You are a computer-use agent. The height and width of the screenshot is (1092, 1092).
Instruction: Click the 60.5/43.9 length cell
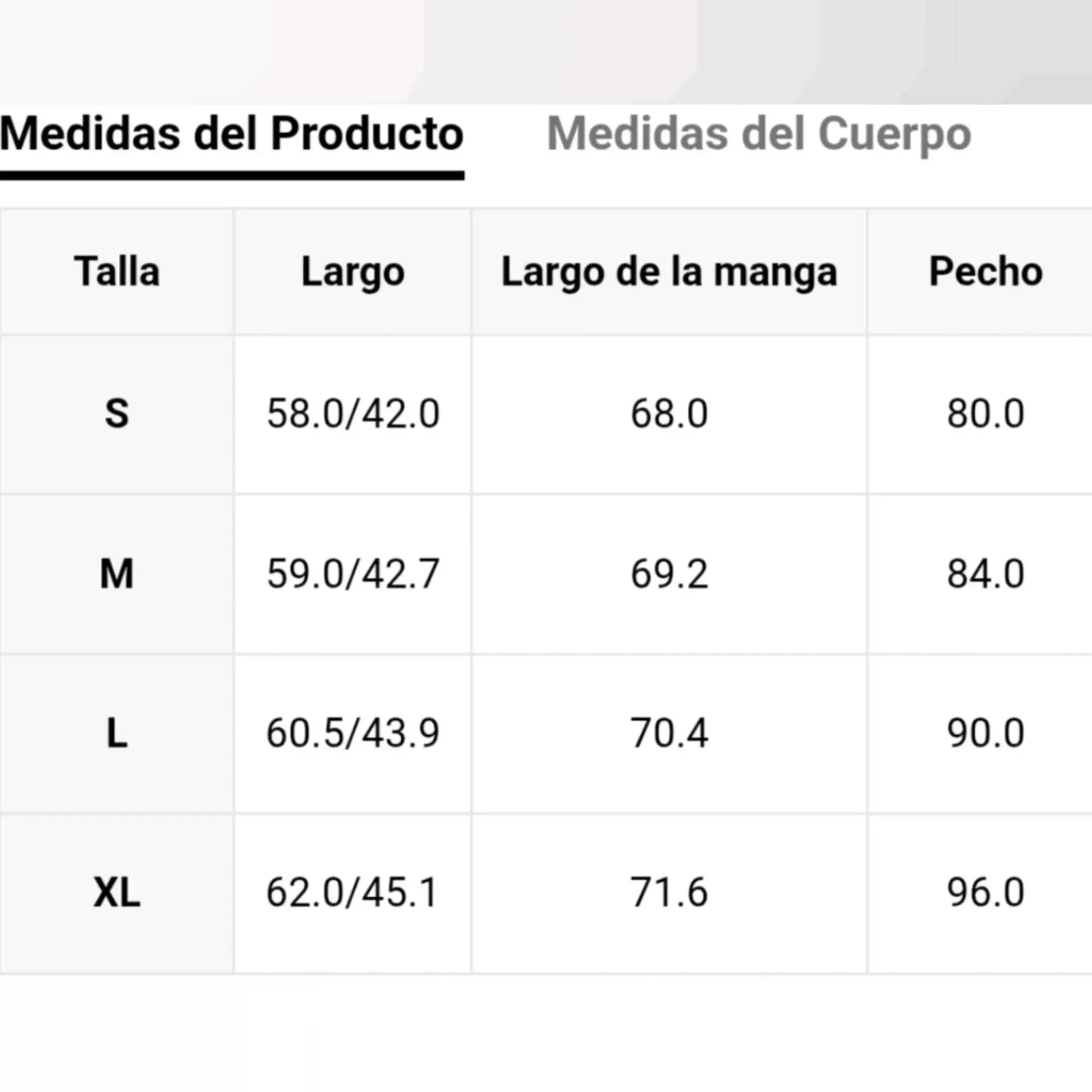click(x=353, y=733)
